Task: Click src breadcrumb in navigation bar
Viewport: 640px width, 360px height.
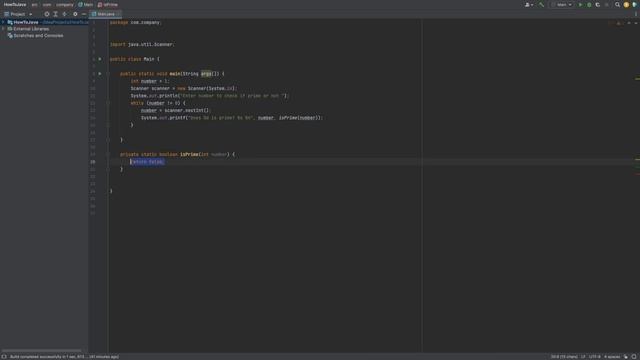Action: point(35,5)
